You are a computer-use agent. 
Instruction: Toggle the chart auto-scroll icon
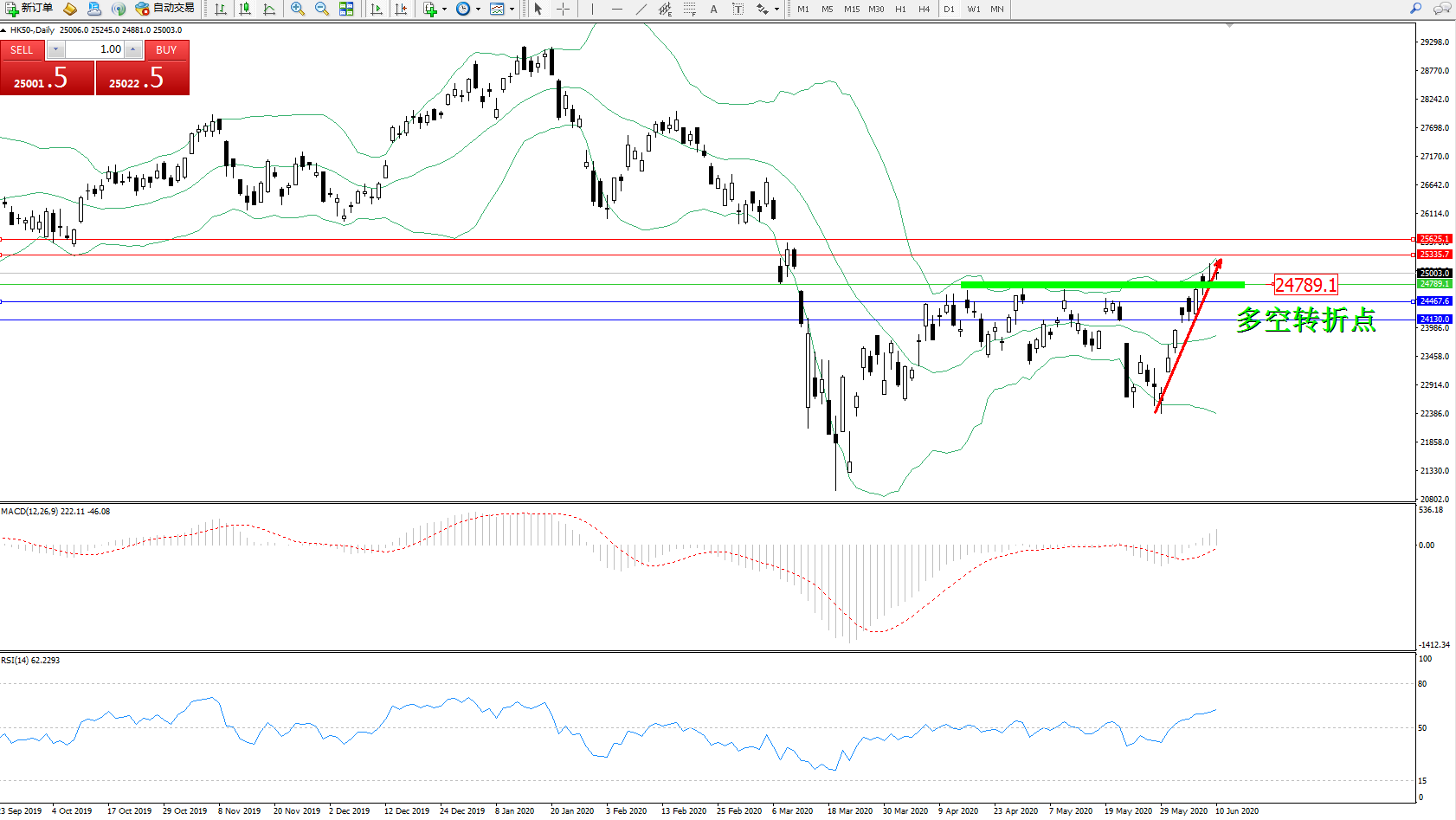point(377,9)
